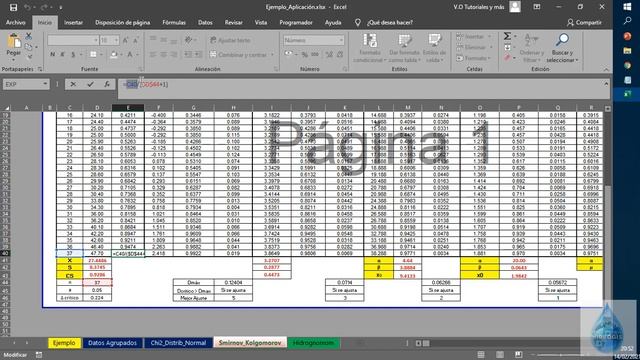Click the font color A swatch
The image size is (640, 360).
coord(130,54)
